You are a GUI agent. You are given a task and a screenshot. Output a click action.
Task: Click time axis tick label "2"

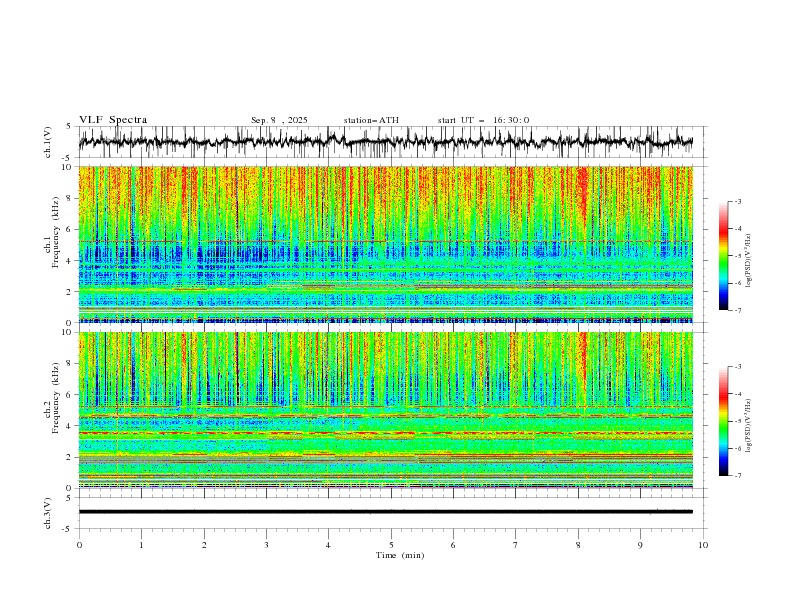point(204,545)
